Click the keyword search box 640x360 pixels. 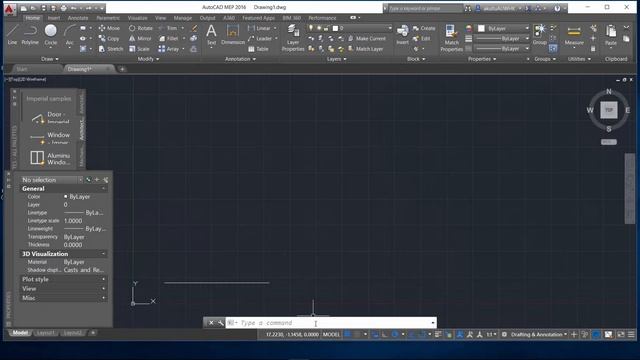point(425,8)
